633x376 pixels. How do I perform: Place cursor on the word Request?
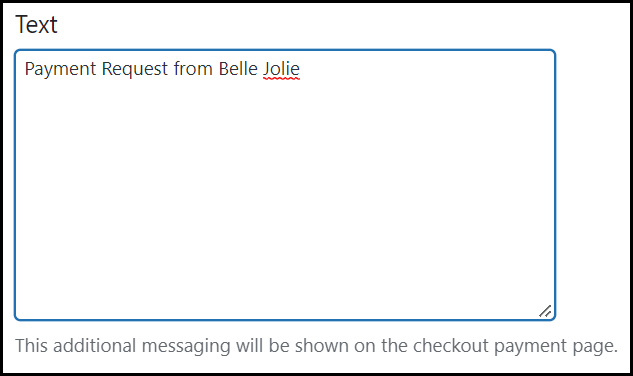point(134,69)
